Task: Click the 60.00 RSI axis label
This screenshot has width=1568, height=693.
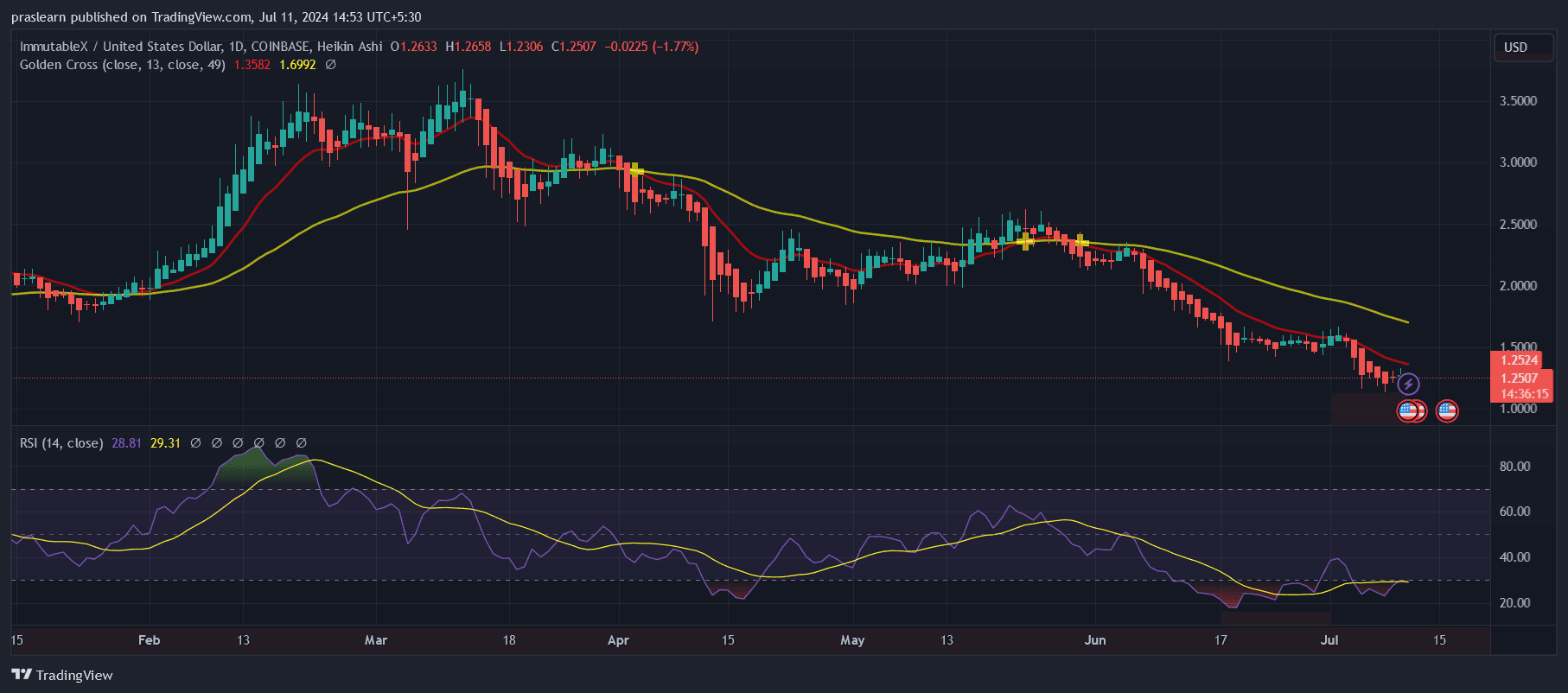Action: pyautogui.click(x=1514, y=512)
